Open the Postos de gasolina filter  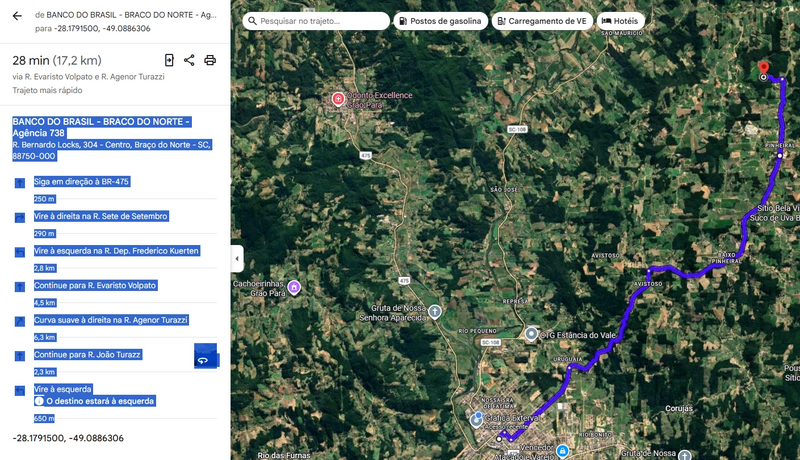[441, 21]
